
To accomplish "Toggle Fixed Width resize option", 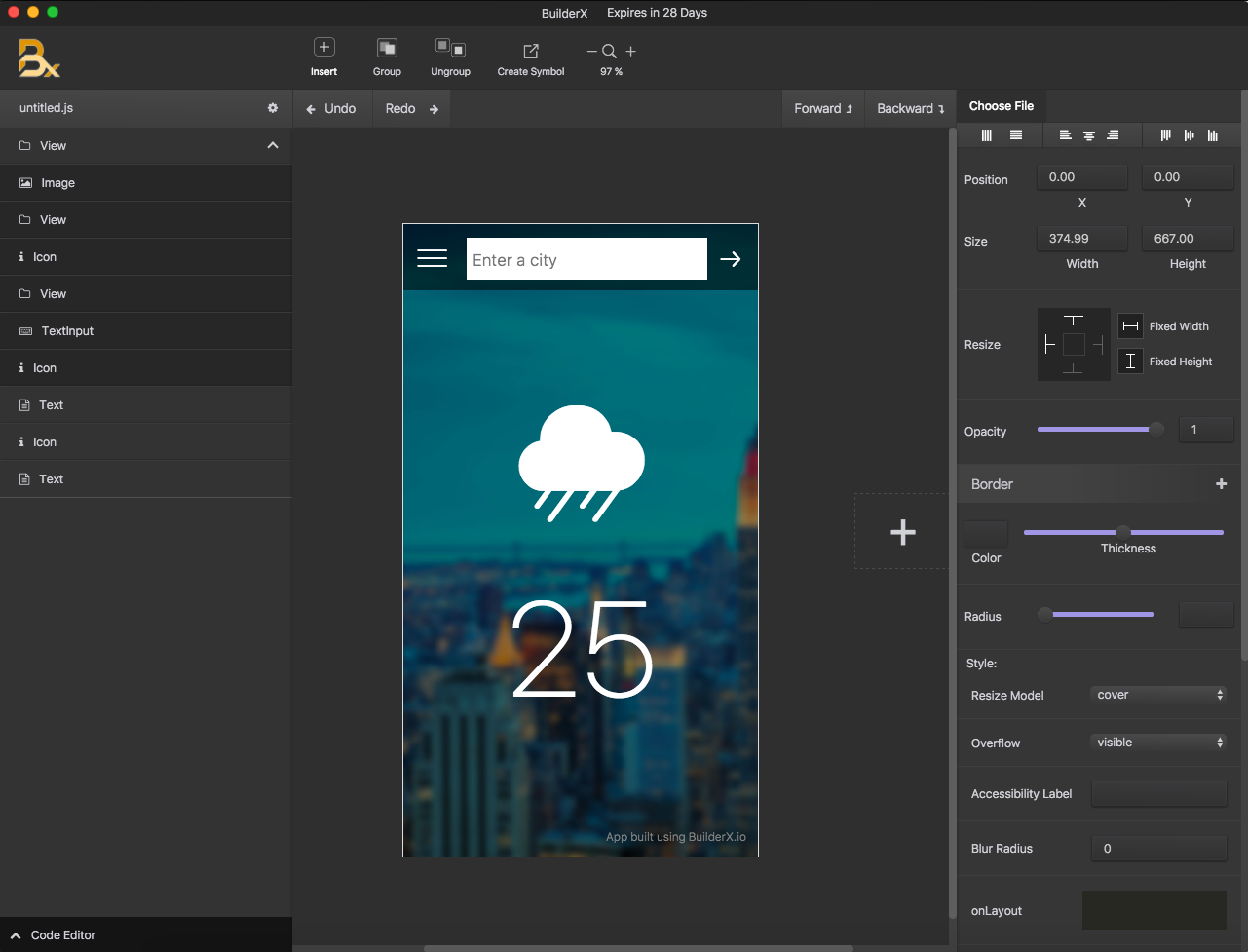I will coord(1130,326).
